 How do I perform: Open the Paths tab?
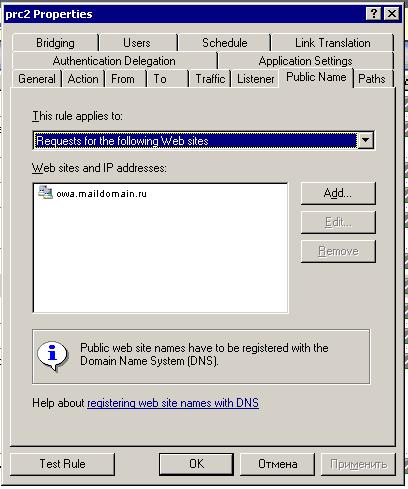[x=373, y=79]
